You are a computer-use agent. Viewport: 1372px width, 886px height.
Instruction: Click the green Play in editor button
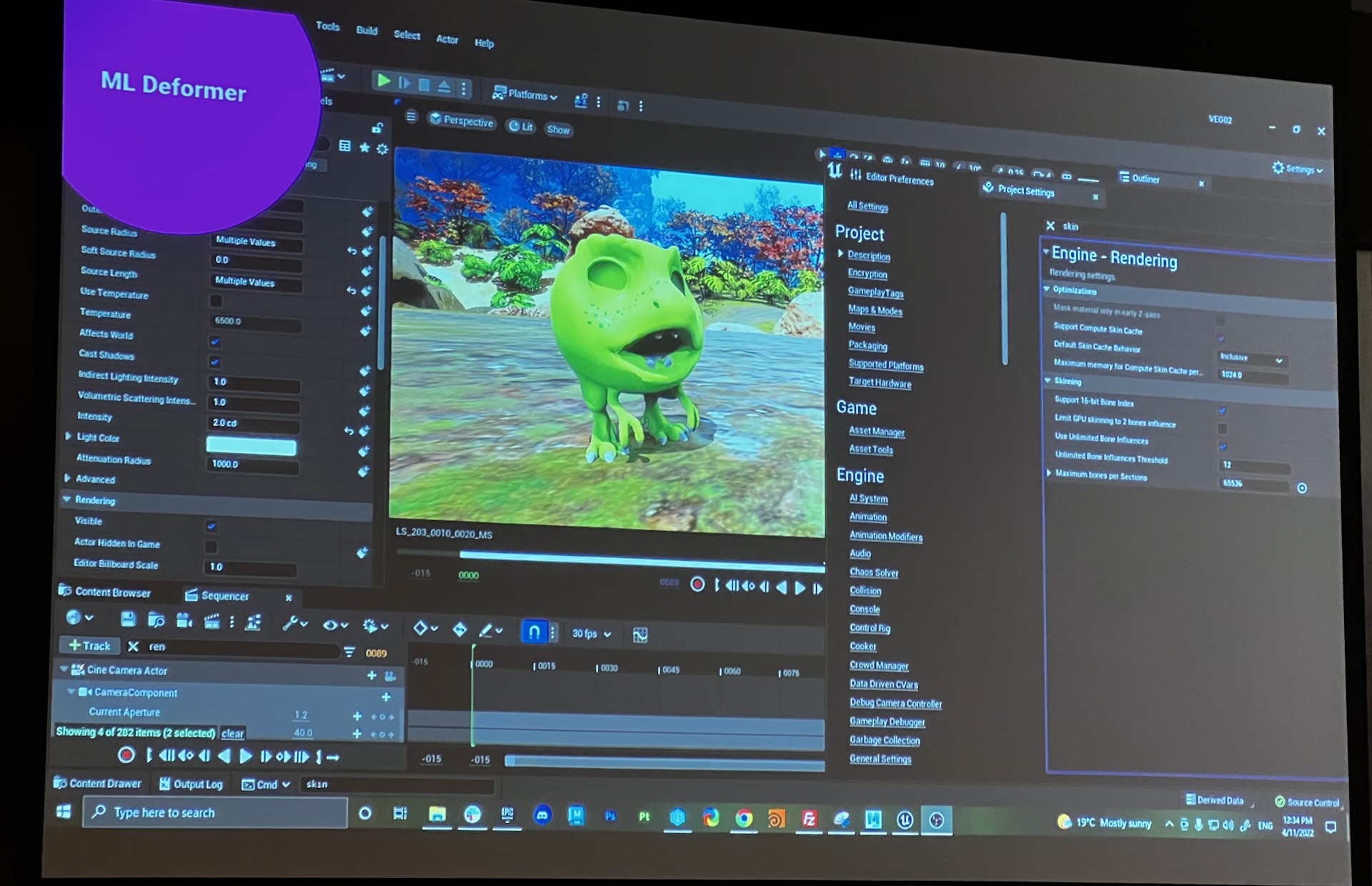point(384,81)
